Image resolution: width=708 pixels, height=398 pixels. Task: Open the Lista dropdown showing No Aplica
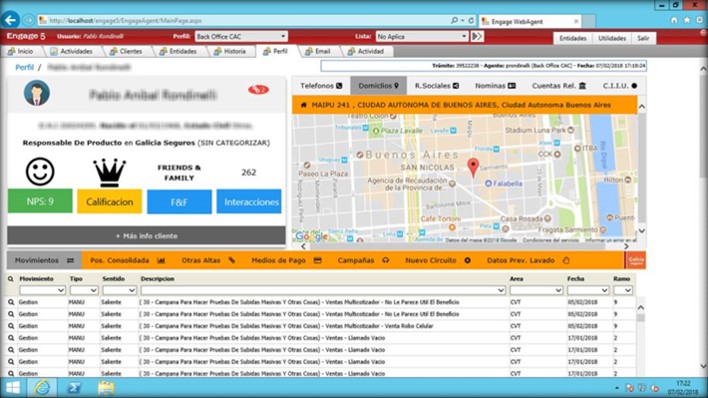pyautogui.click(x=422, y=37)
